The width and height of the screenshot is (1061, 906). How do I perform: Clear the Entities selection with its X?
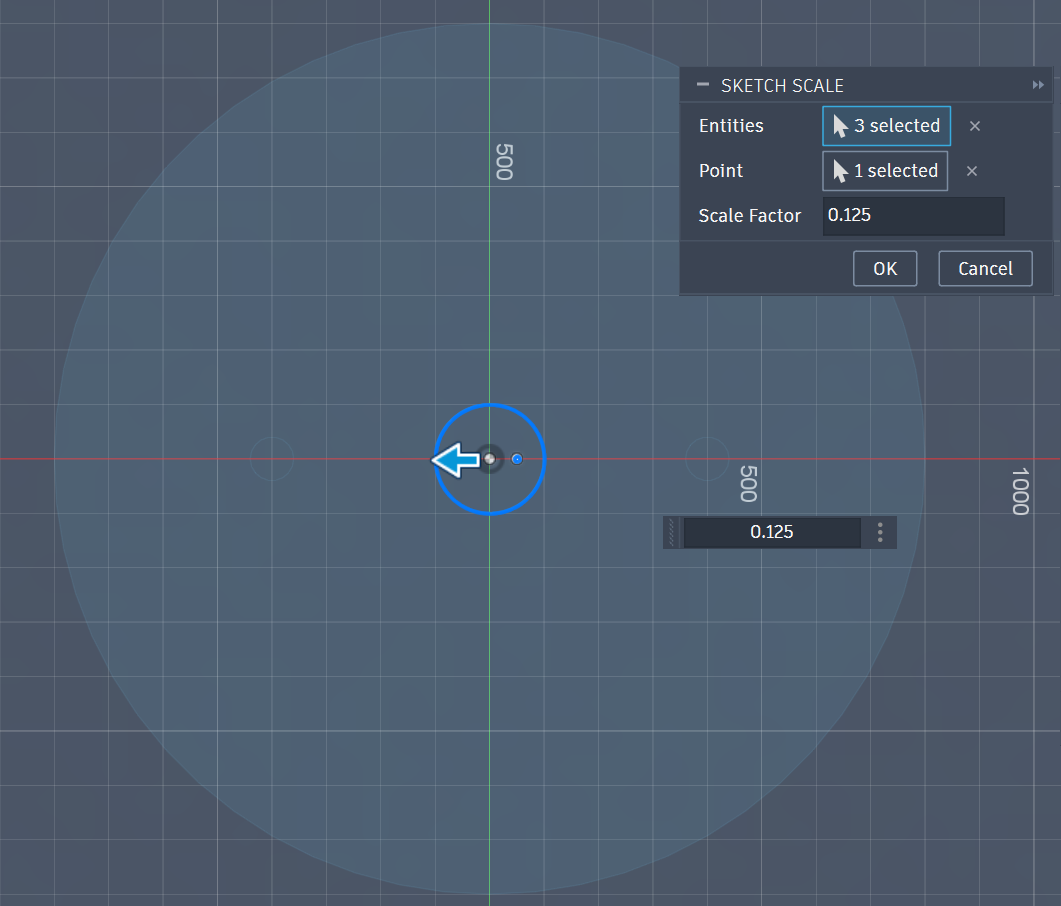(974, 126)
